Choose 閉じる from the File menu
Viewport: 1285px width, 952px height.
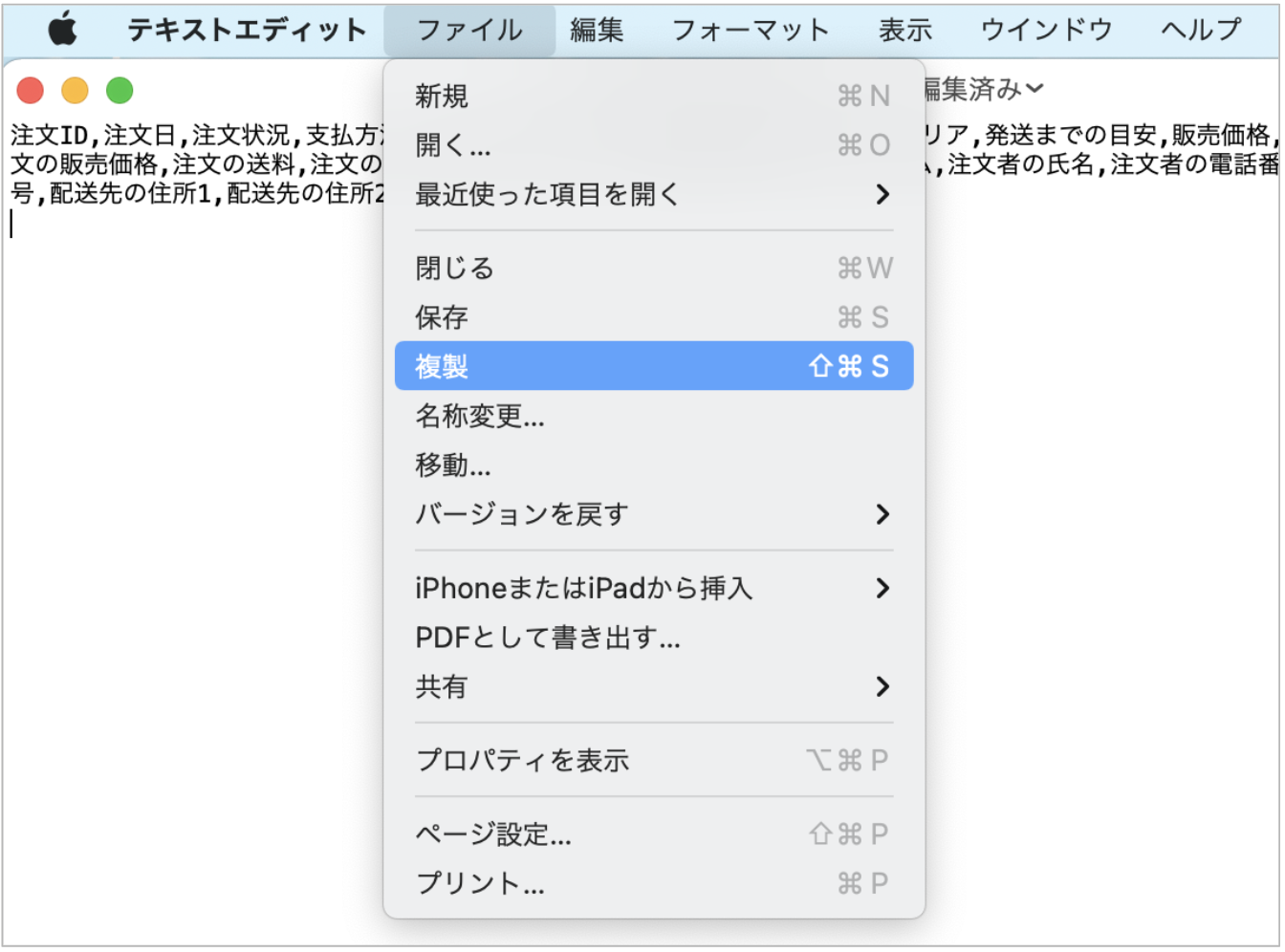click(x=654, y=268)
